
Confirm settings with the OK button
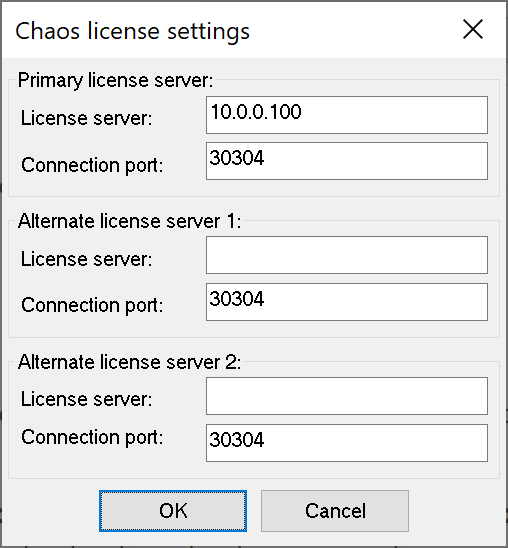173,511
